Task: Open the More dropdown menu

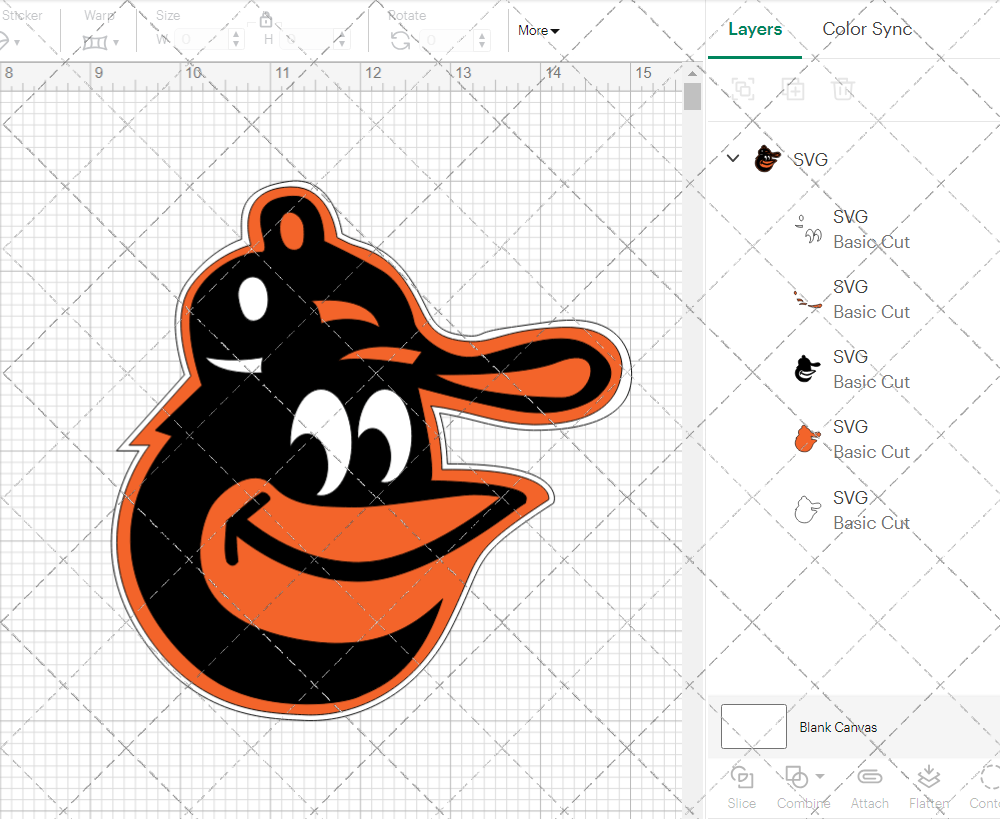Action: coord(538,31)
